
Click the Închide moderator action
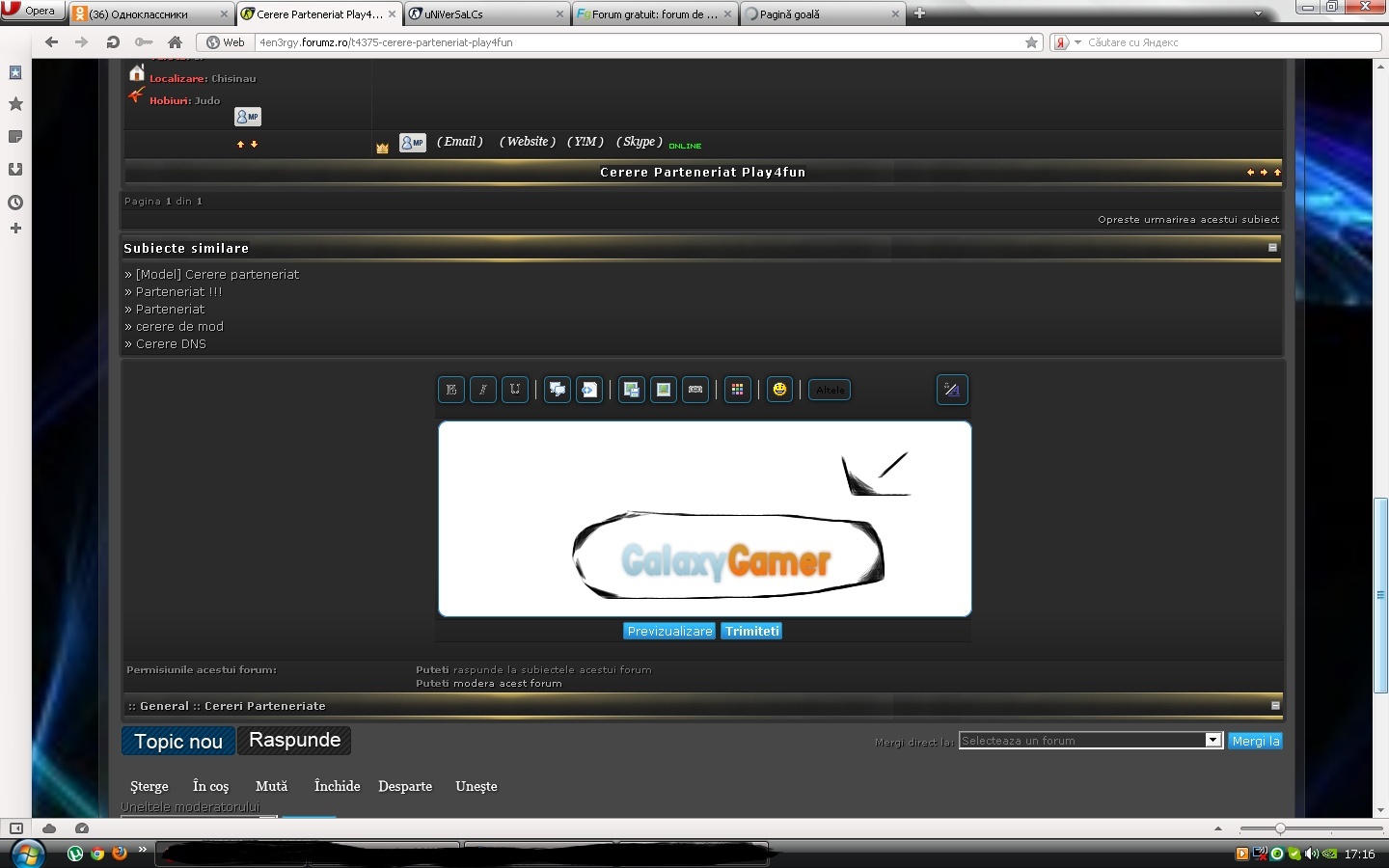coord(337,786)
